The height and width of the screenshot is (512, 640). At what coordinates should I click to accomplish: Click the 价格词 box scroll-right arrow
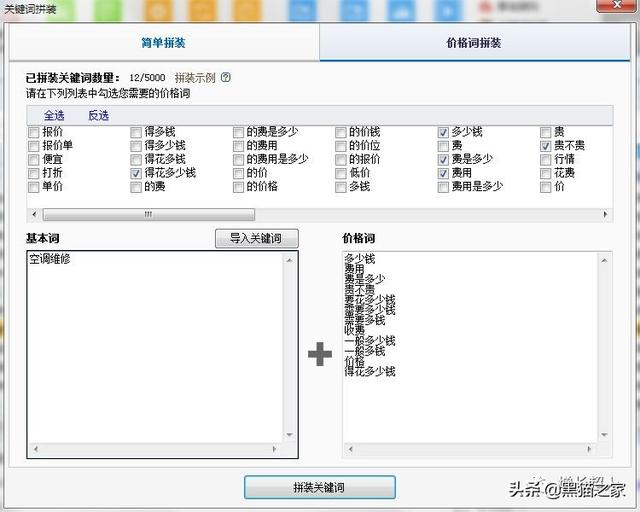[589, 449]
